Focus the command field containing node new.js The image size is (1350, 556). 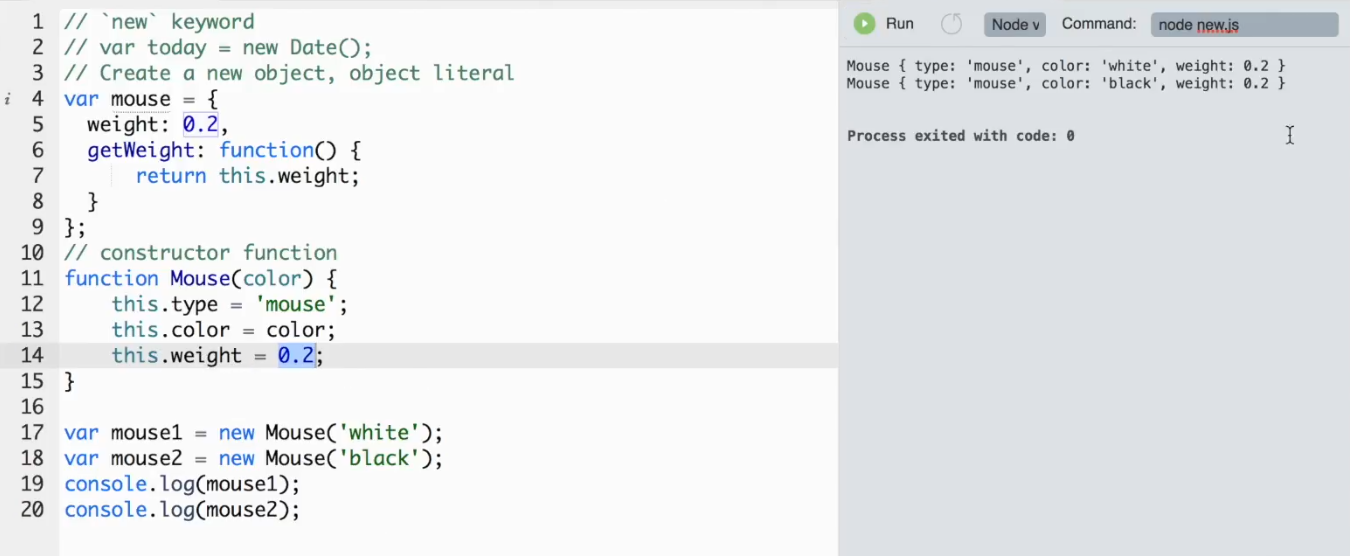1244,25
